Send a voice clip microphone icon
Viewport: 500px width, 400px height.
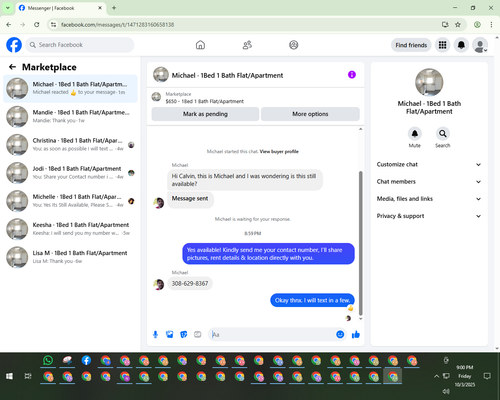pos(155,334)
